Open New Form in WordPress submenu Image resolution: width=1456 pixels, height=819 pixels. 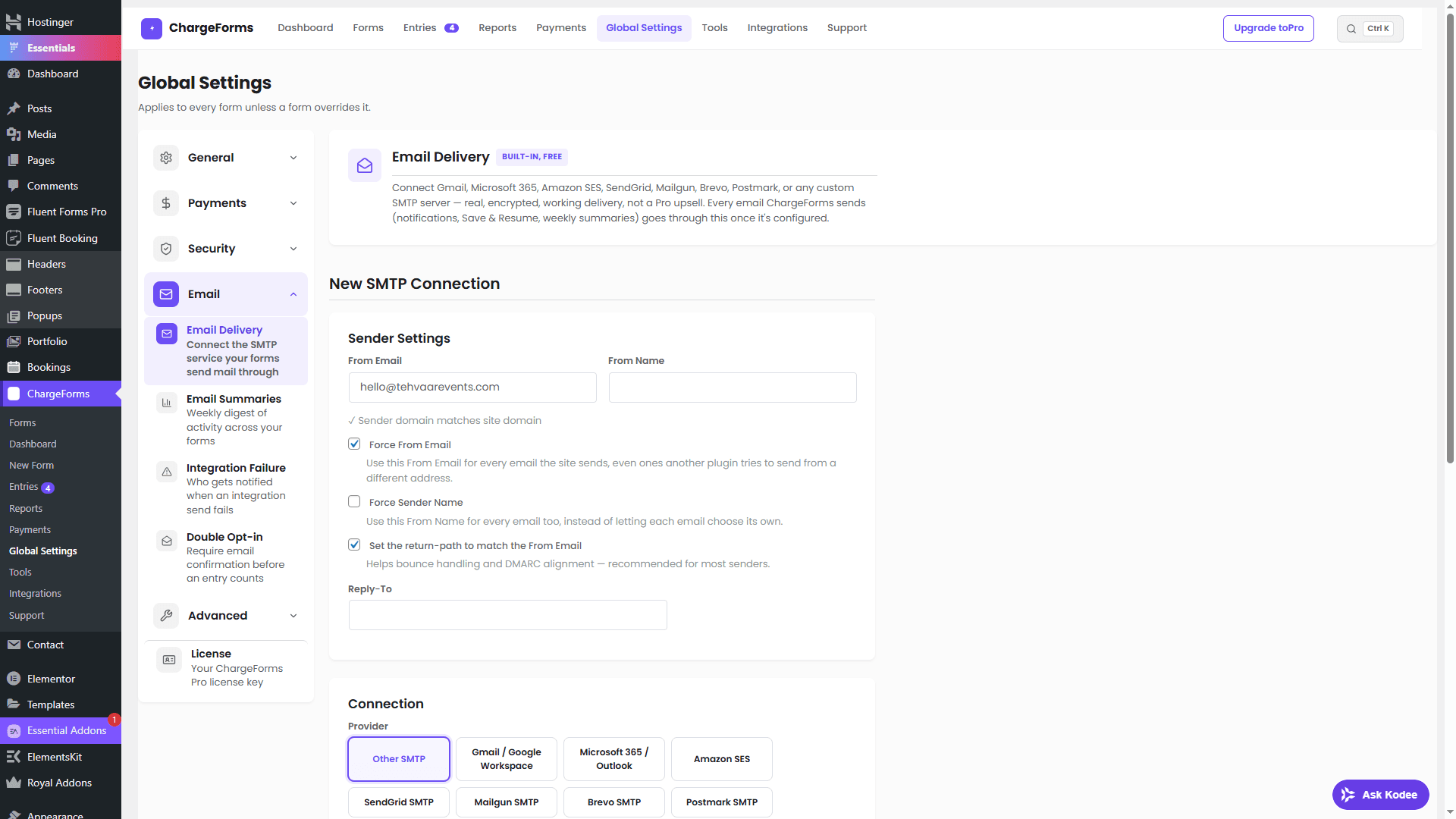pos(32,465)
